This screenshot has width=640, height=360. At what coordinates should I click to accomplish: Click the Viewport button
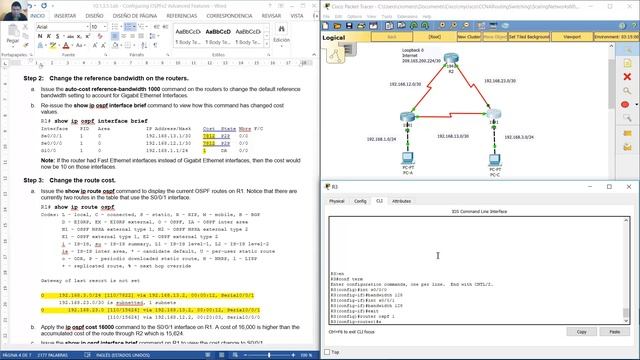[x=572, y=37]
